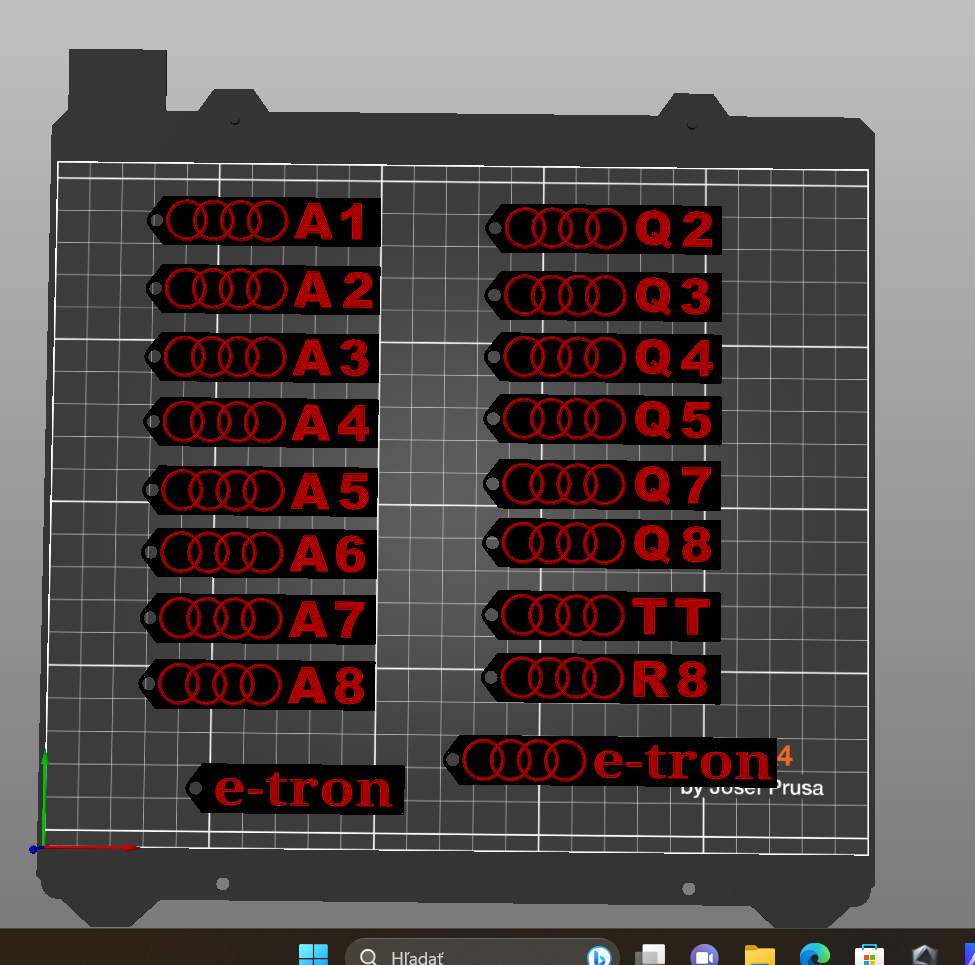Select the R8 keychain model
Image resolution: width=975 pixels, height=965 pixels.
[603, 679]
